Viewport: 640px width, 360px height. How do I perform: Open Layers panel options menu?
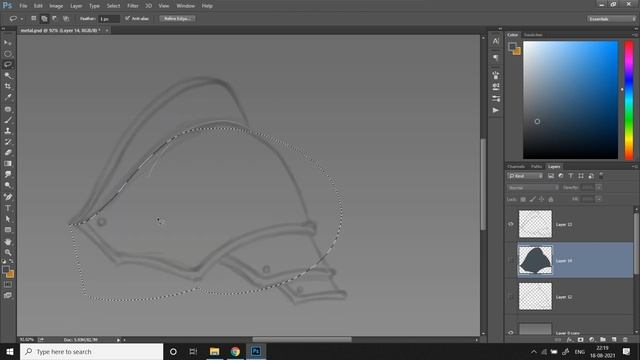click(634, 167)
